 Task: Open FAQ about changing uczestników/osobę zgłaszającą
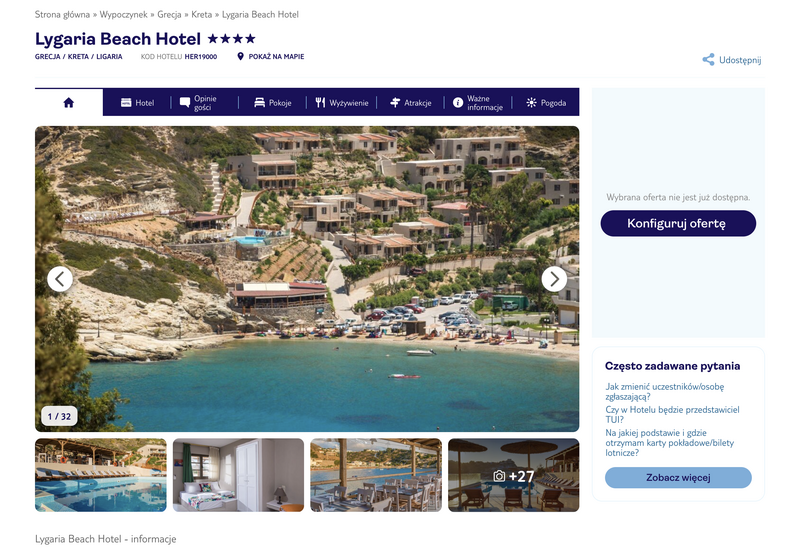coord(664,391)
